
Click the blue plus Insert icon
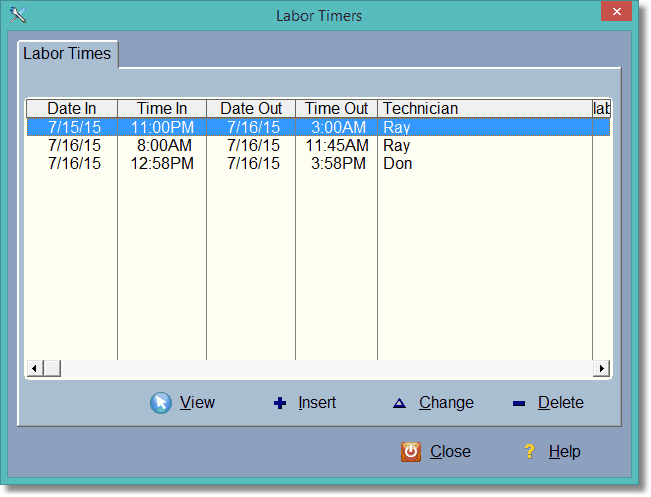point(280,403)
